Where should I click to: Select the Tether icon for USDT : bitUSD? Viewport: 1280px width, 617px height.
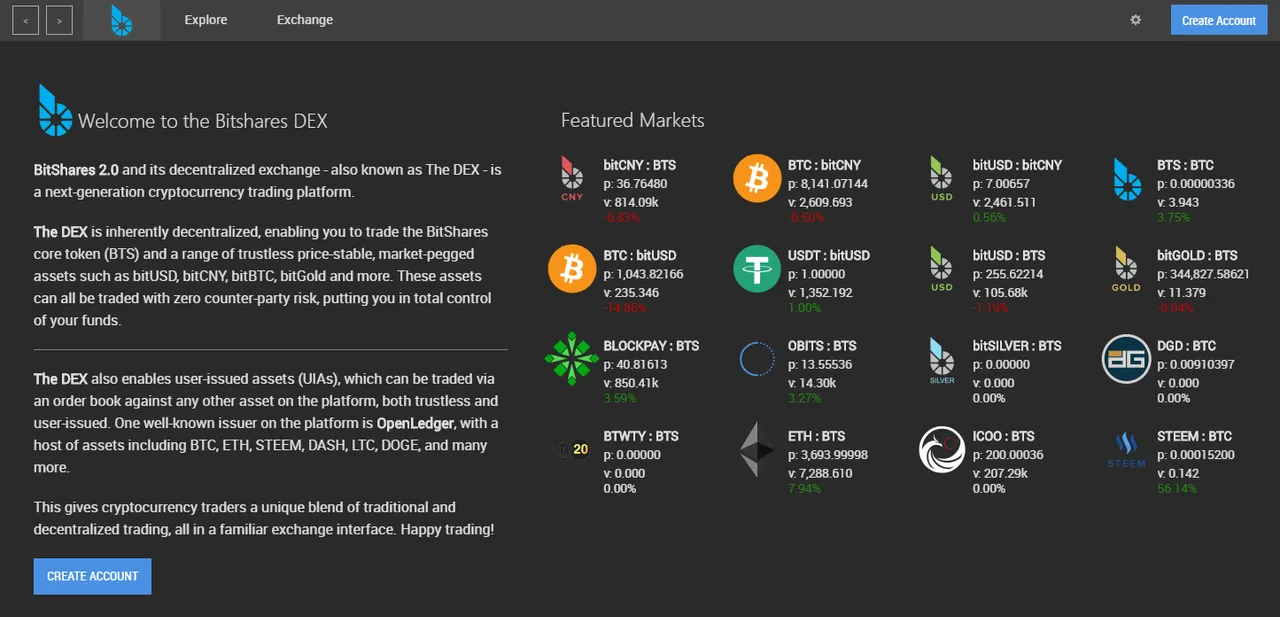[x=757, y=269]
